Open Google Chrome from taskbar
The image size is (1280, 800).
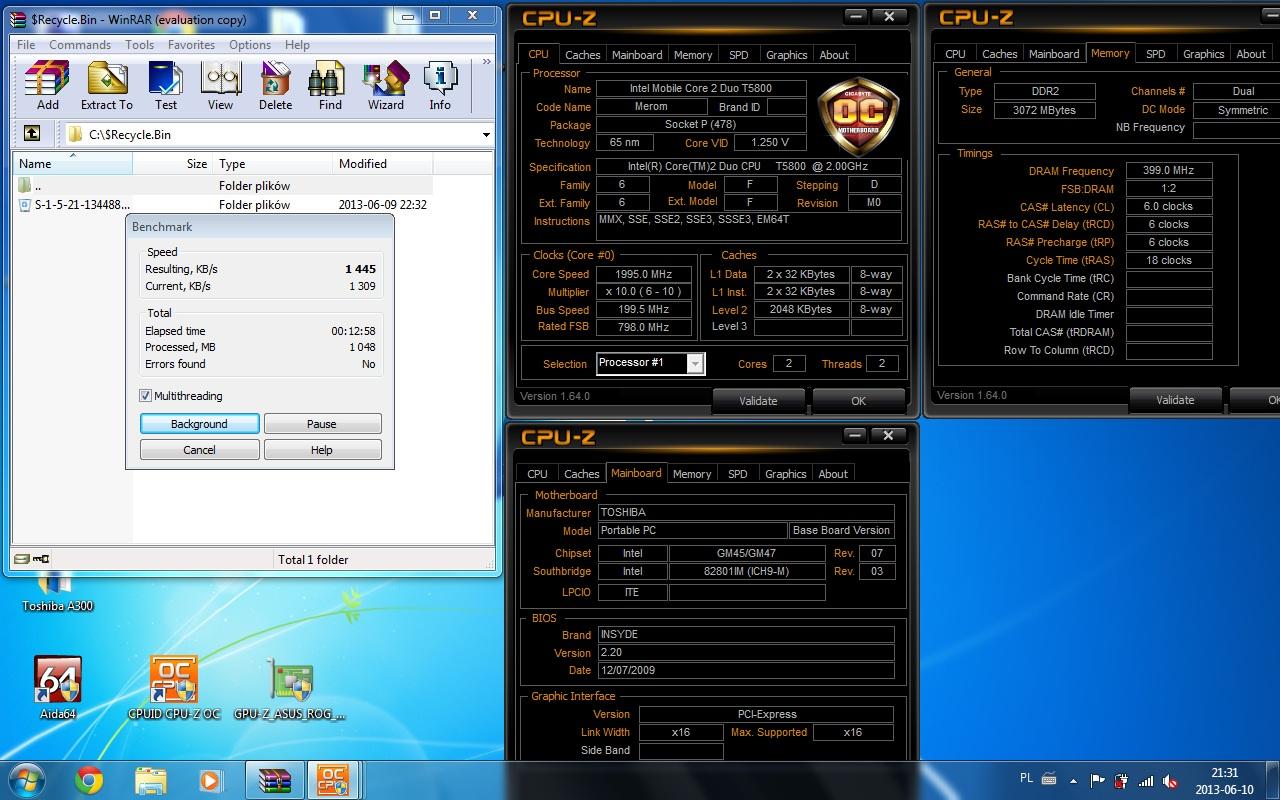[x=89, y=780]
